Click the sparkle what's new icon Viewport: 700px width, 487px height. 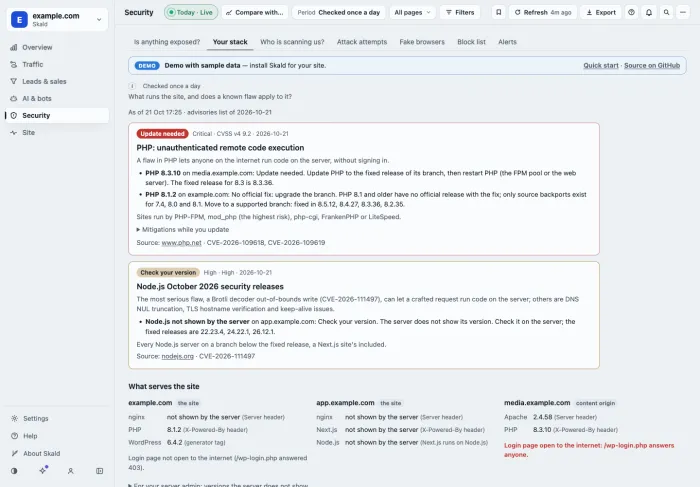pyautogui.click(x=43, y=470)
